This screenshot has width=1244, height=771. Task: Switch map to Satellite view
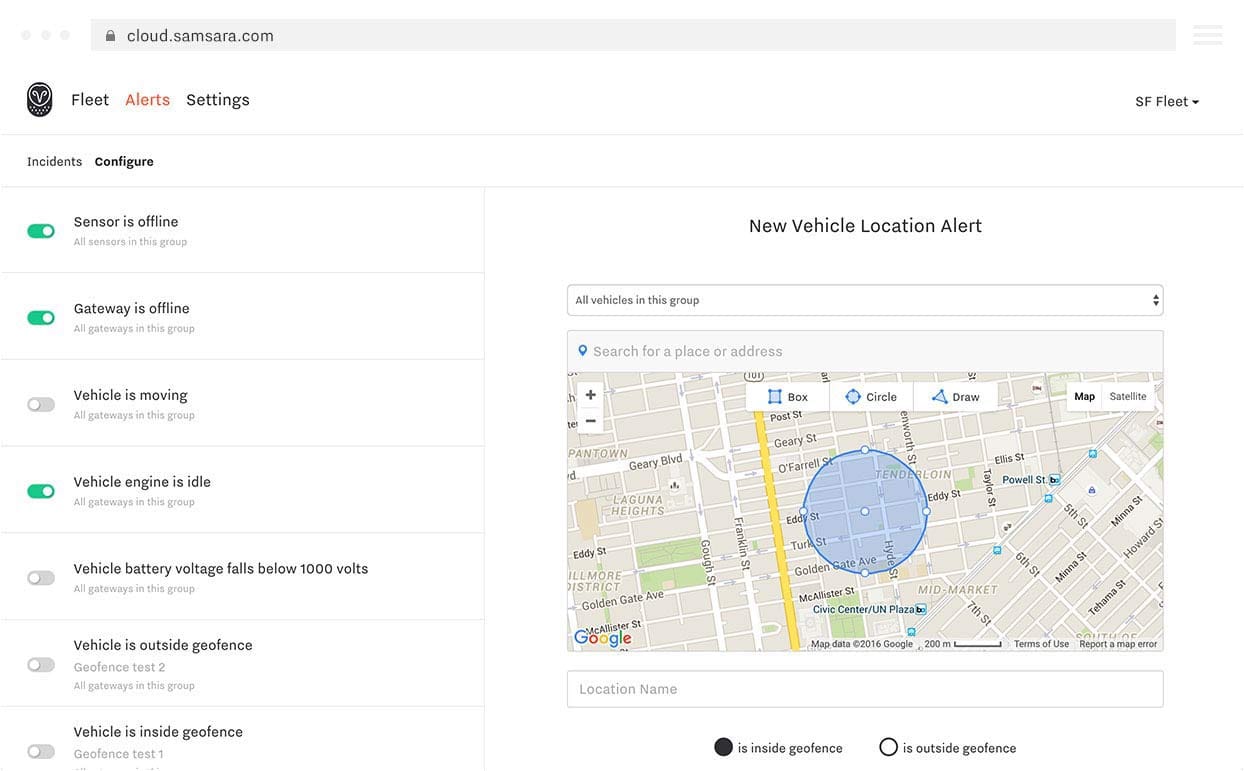(x=1128, y=397)
